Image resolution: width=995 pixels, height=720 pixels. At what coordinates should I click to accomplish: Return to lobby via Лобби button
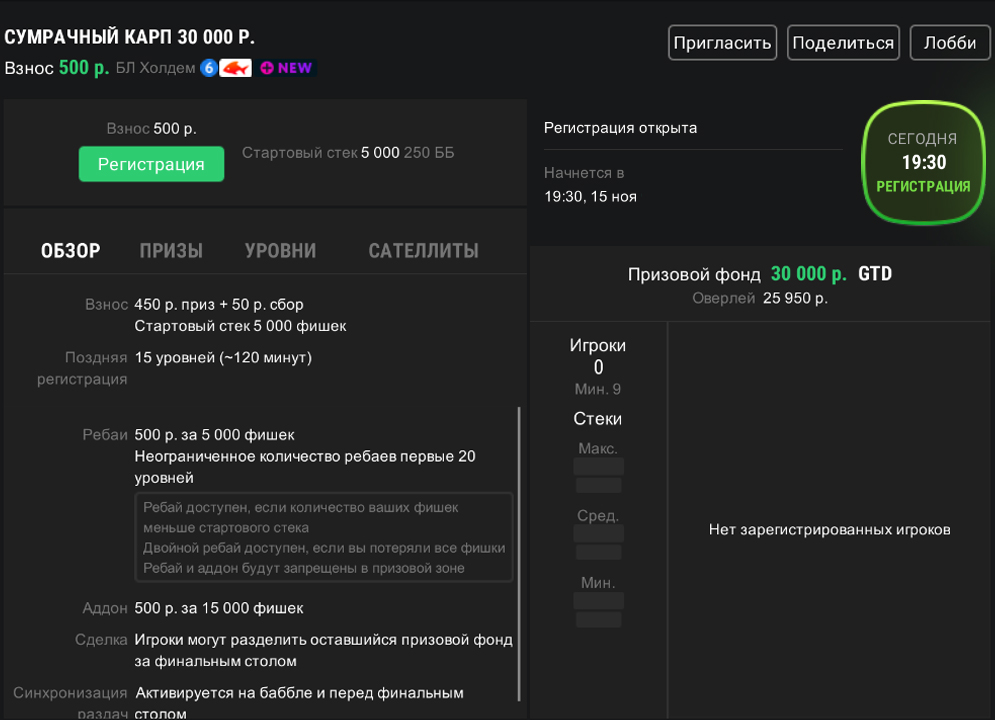coord(949,43)
